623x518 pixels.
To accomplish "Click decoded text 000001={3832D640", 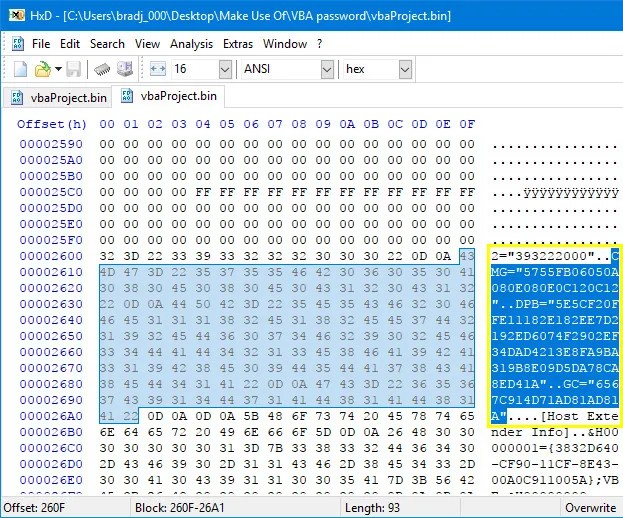I will [x=555, y=448].
